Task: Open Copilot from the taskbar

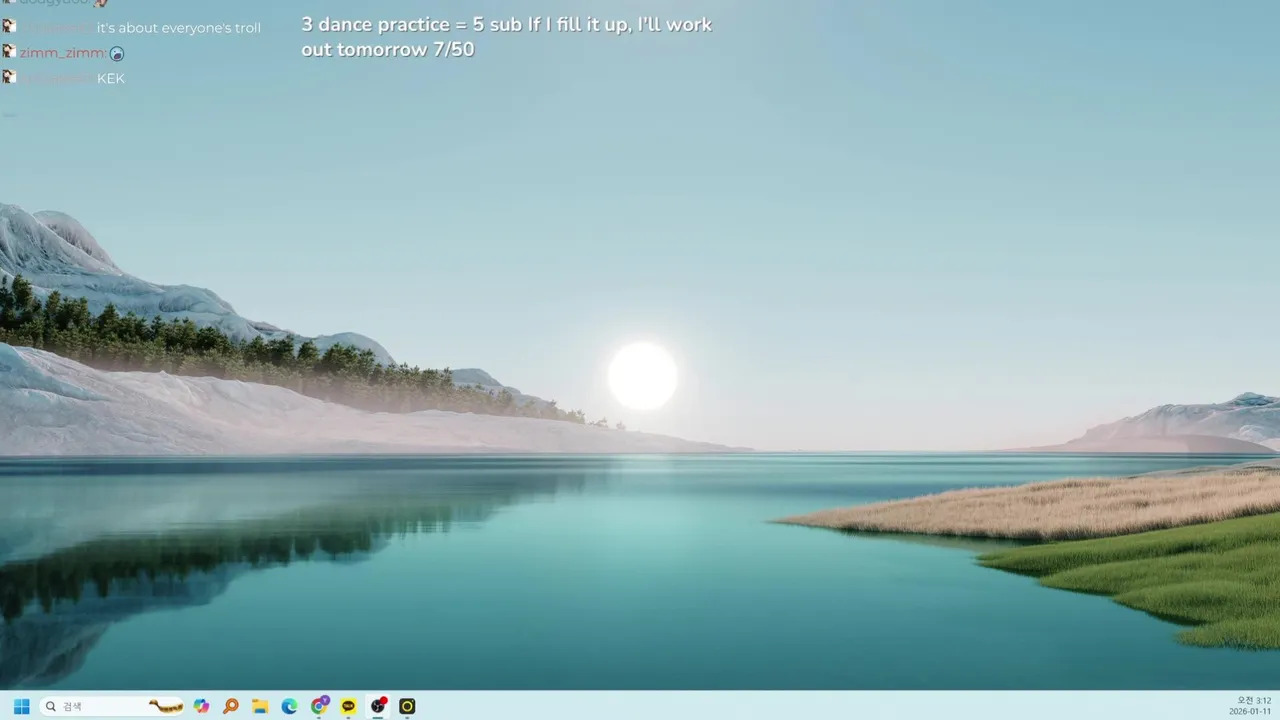Action: point(202,706)
